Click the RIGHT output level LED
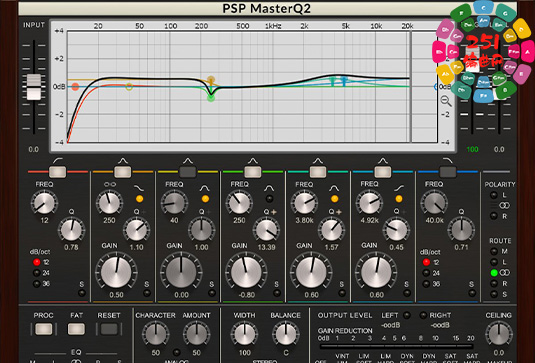 click(x=423, y=315)
